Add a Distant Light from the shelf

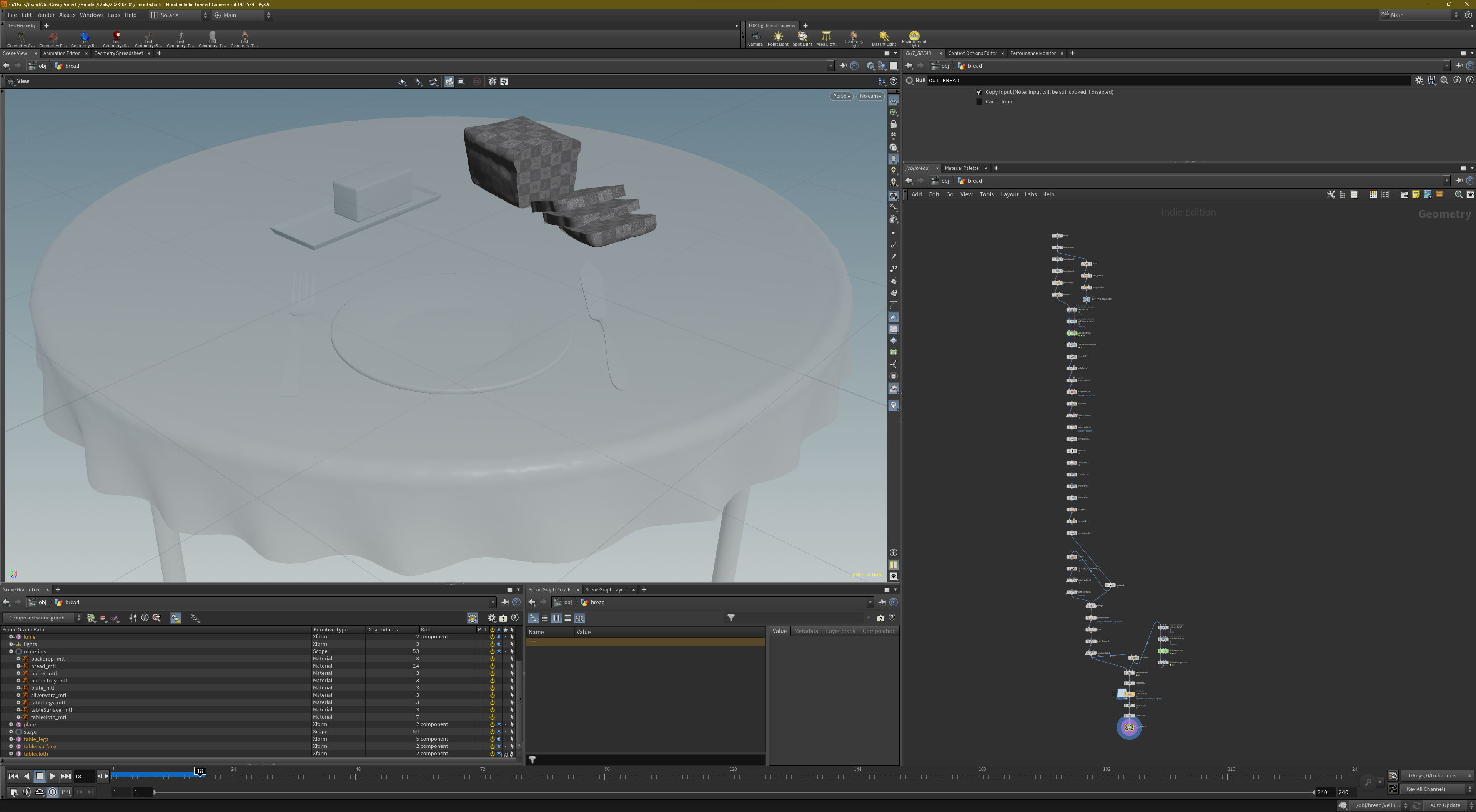click(x=884, y=39)
